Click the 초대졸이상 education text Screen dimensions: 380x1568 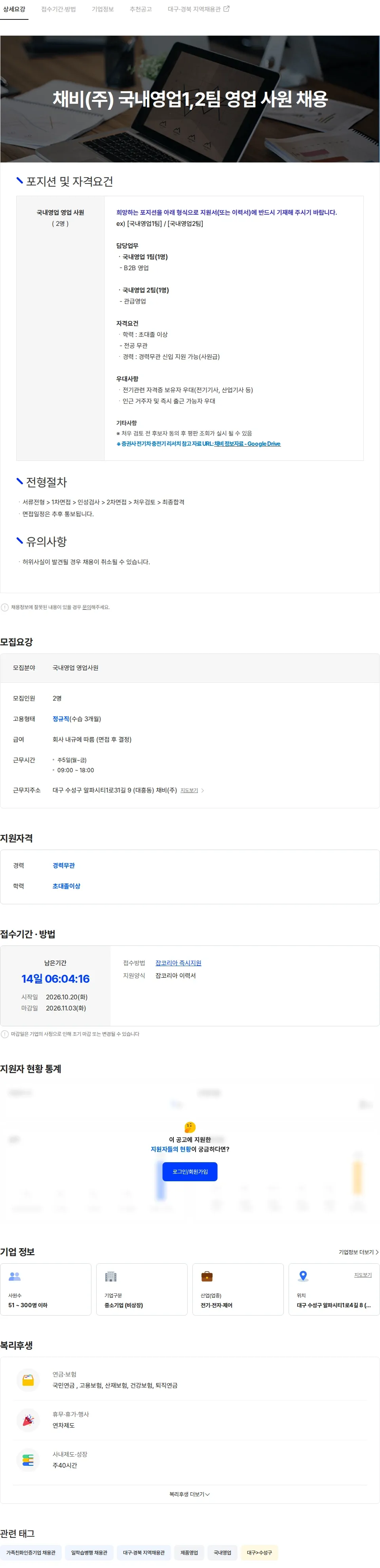click(66, 886)
